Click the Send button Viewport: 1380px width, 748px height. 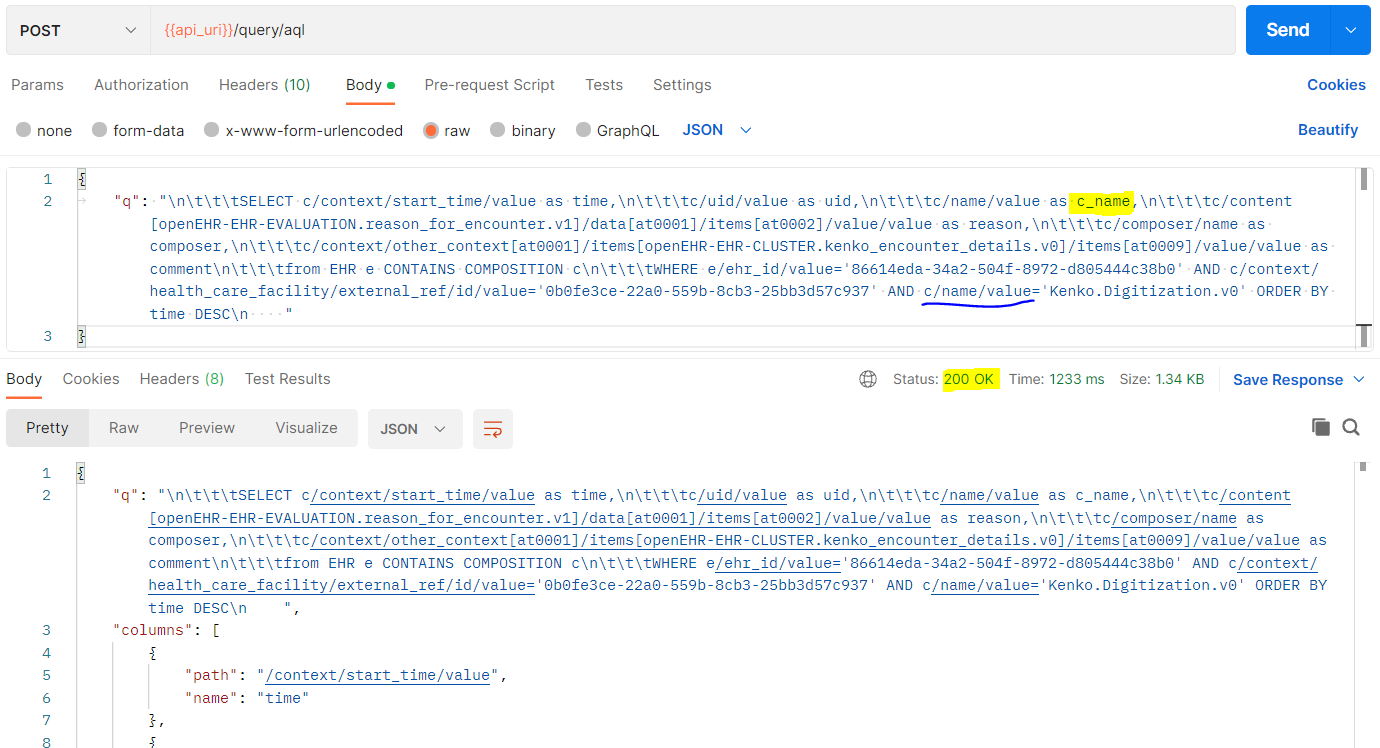click(x=1287, y=29)
